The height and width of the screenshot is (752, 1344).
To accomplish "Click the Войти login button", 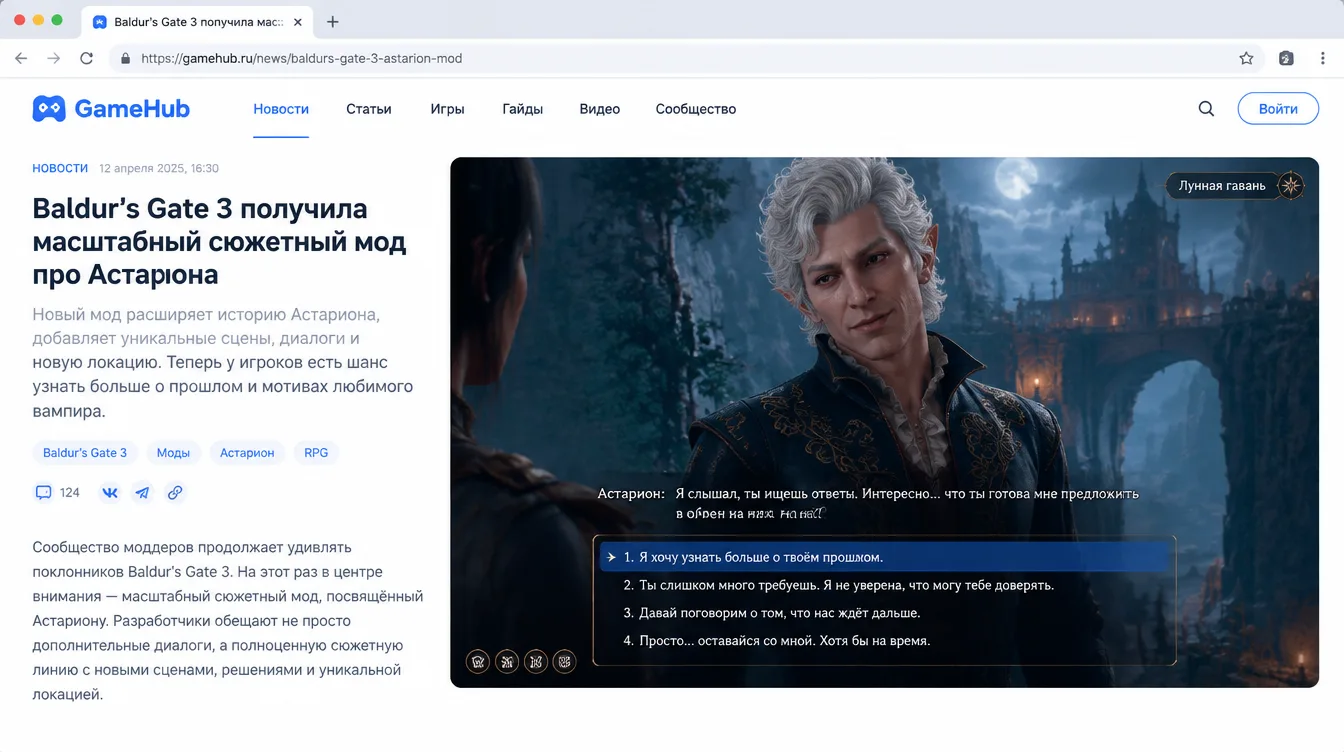I will point(1278,109).
